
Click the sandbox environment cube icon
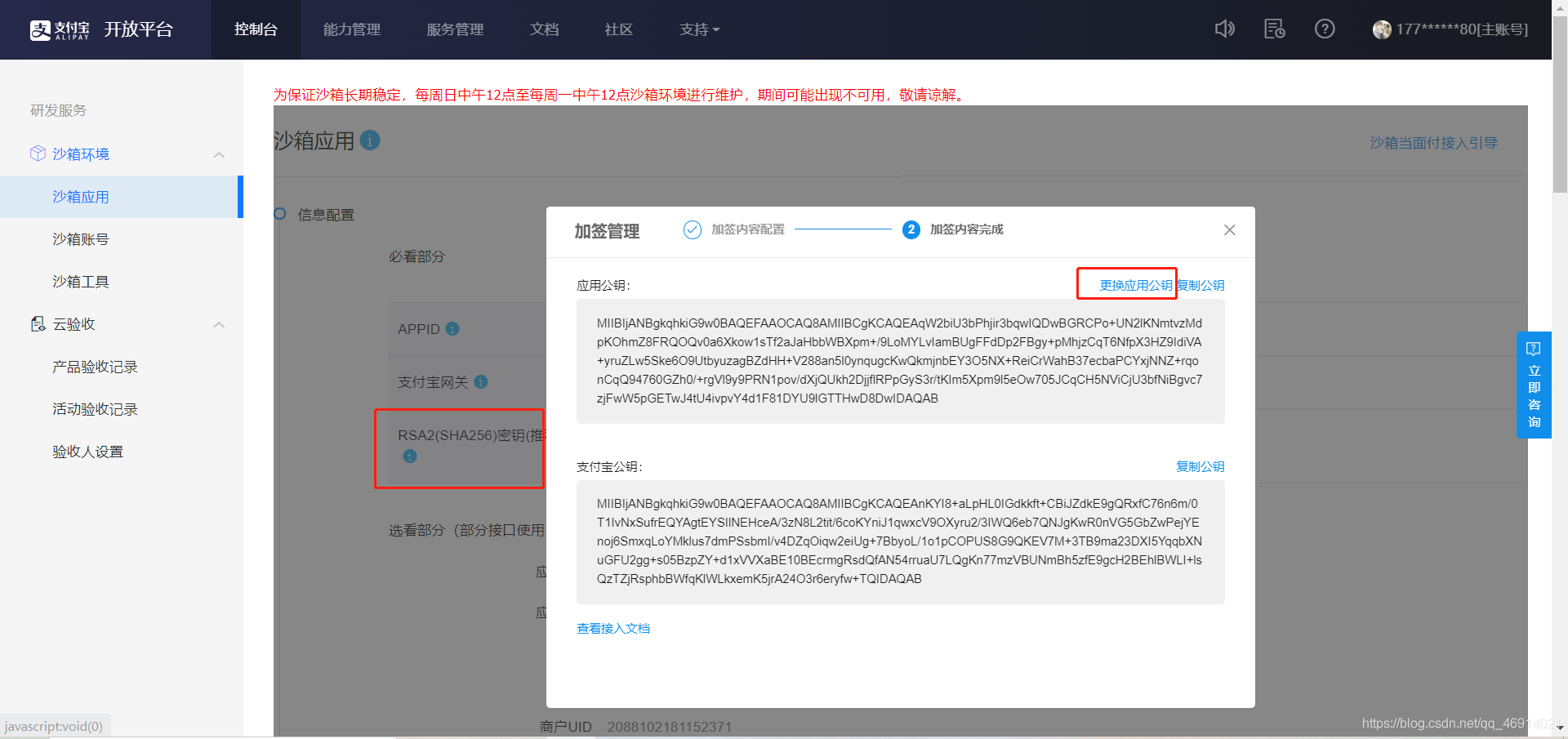coord(38,154)
